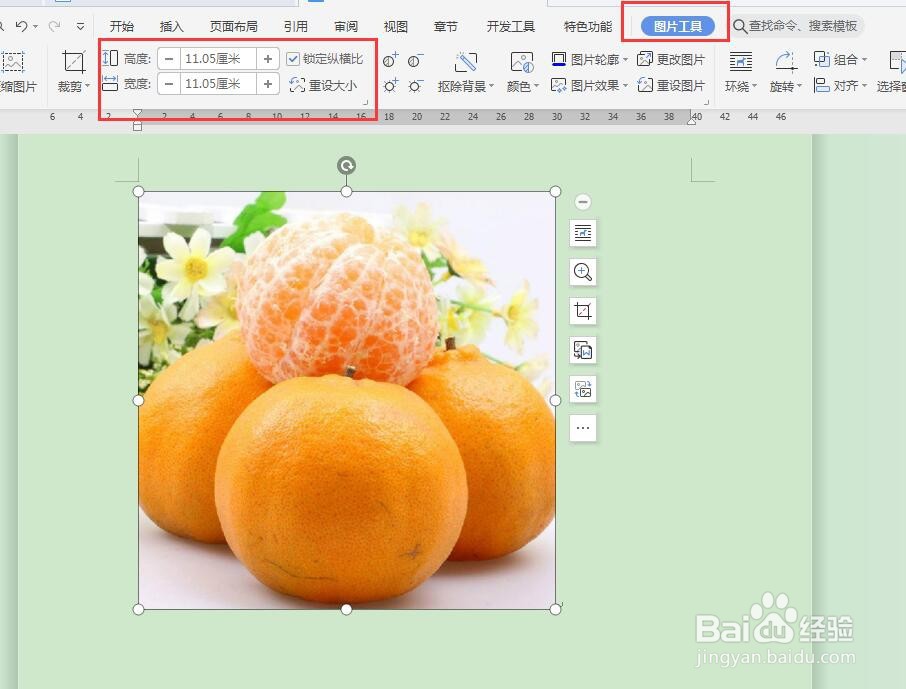
Task: Click the 查找命令 search box
Action: [x=800, y=26]
